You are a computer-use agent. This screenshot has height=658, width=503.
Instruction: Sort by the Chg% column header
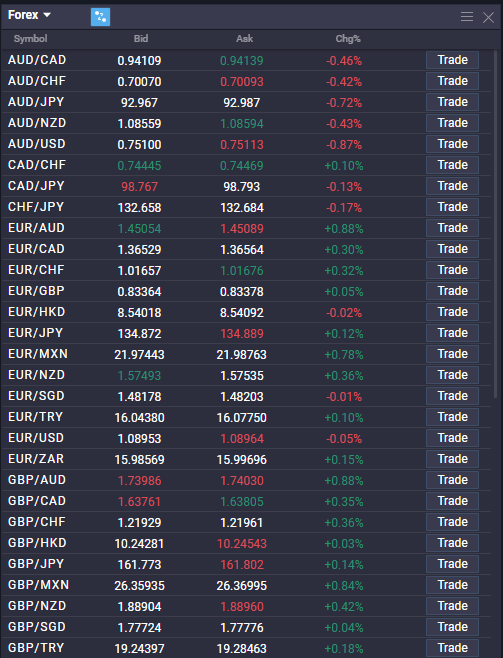tap(348, 39)
